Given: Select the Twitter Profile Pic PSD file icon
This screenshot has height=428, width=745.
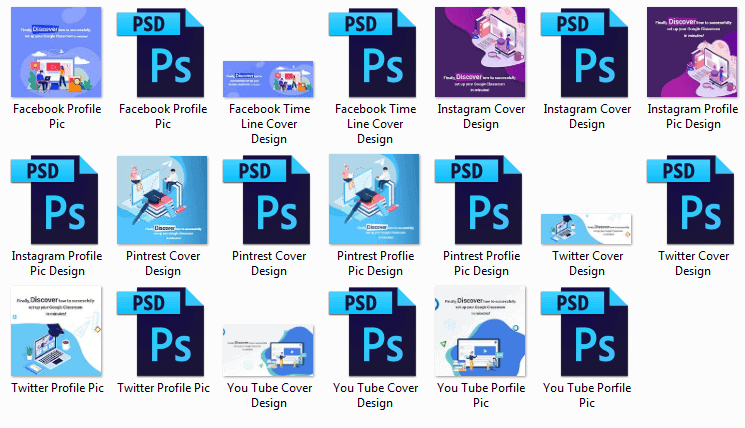Looking at the screenshot, I should [x=162, y=332].
